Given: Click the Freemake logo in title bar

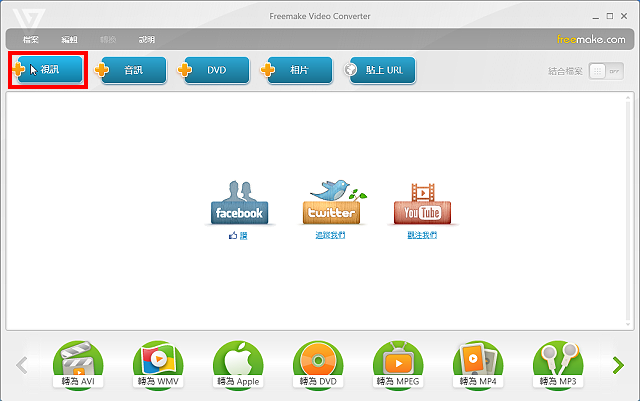Looking at the screenshot, I should (29, 20).
